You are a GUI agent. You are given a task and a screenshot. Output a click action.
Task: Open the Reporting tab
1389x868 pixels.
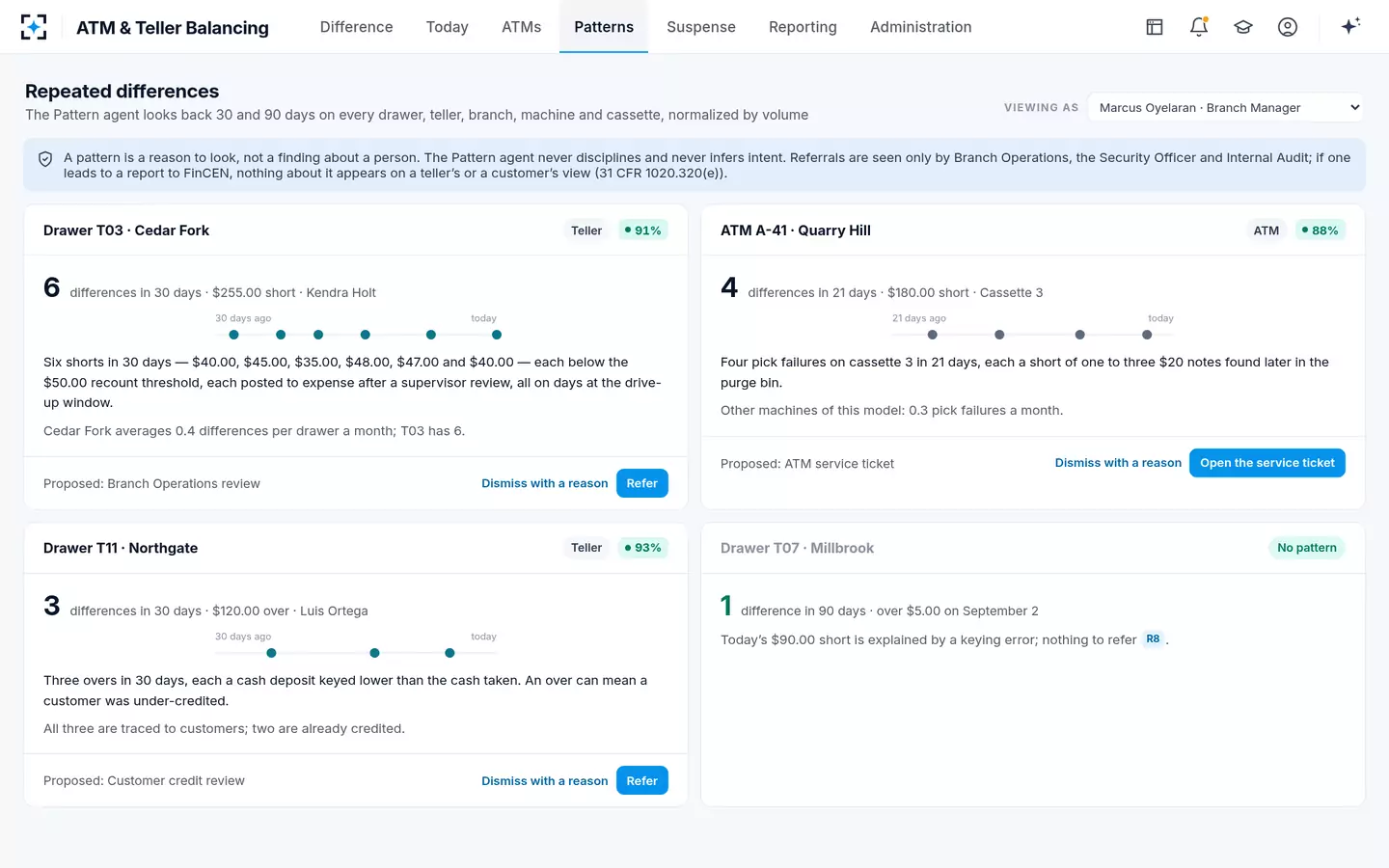803,27
